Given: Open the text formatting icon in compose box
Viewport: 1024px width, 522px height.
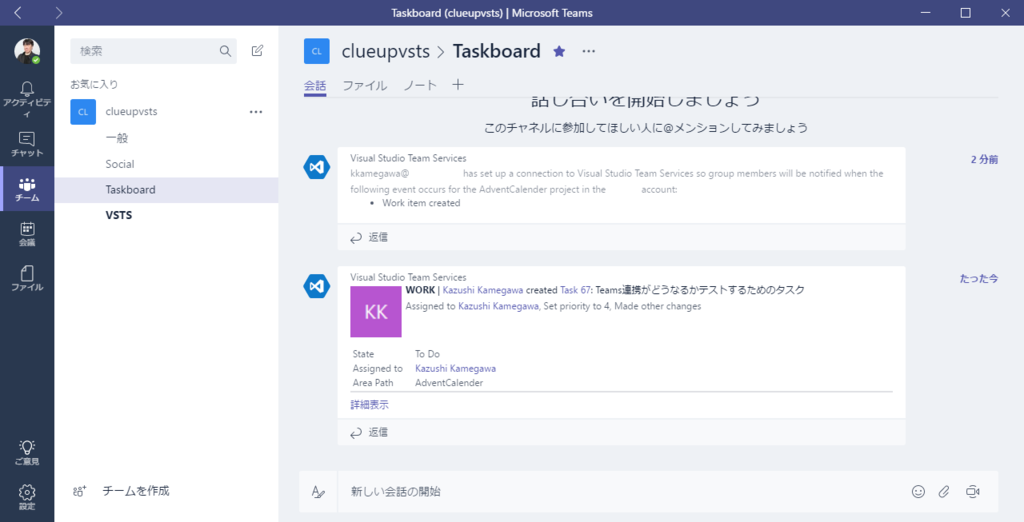Looking at the screenshot, I should point(318,491).
